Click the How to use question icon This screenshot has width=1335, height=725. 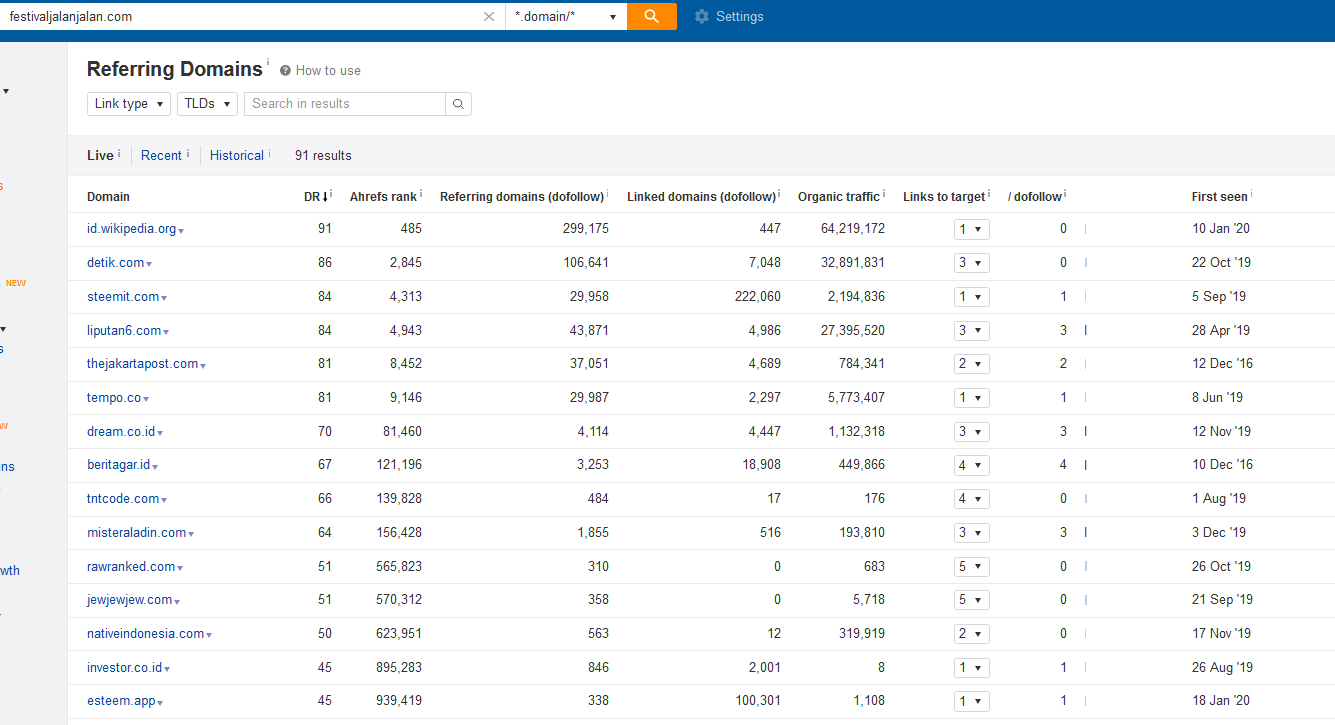[285, 71]
